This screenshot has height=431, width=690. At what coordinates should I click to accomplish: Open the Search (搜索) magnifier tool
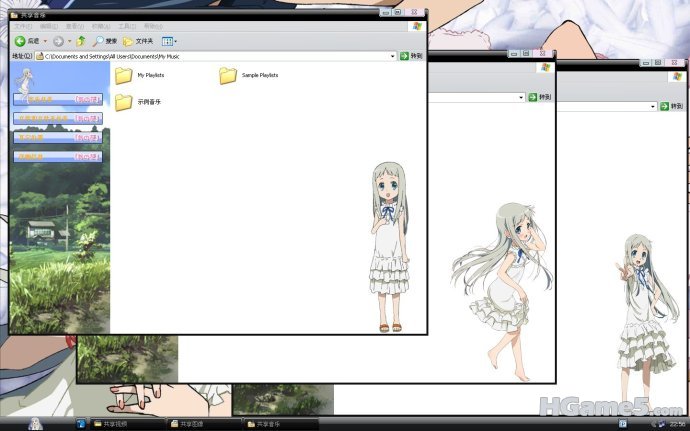tap(105, 41)
